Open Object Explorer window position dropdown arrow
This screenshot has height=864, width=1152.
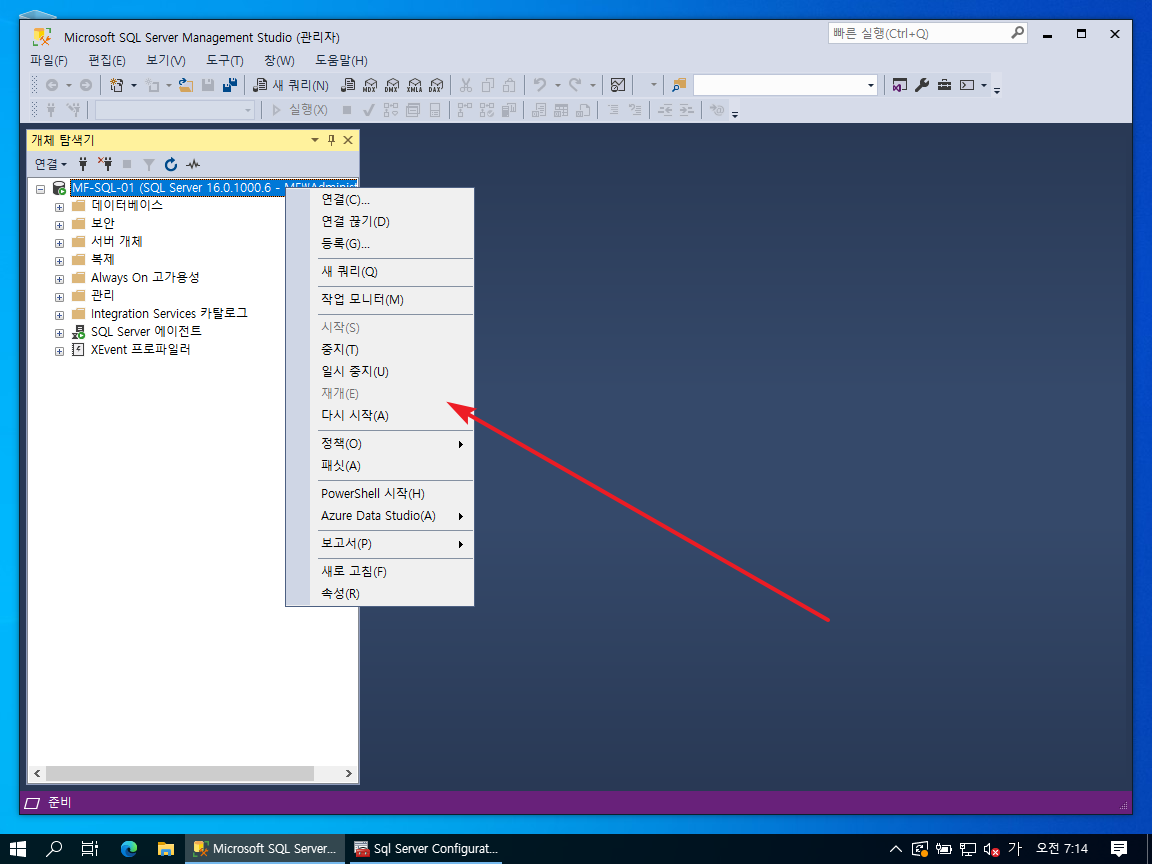314,140
